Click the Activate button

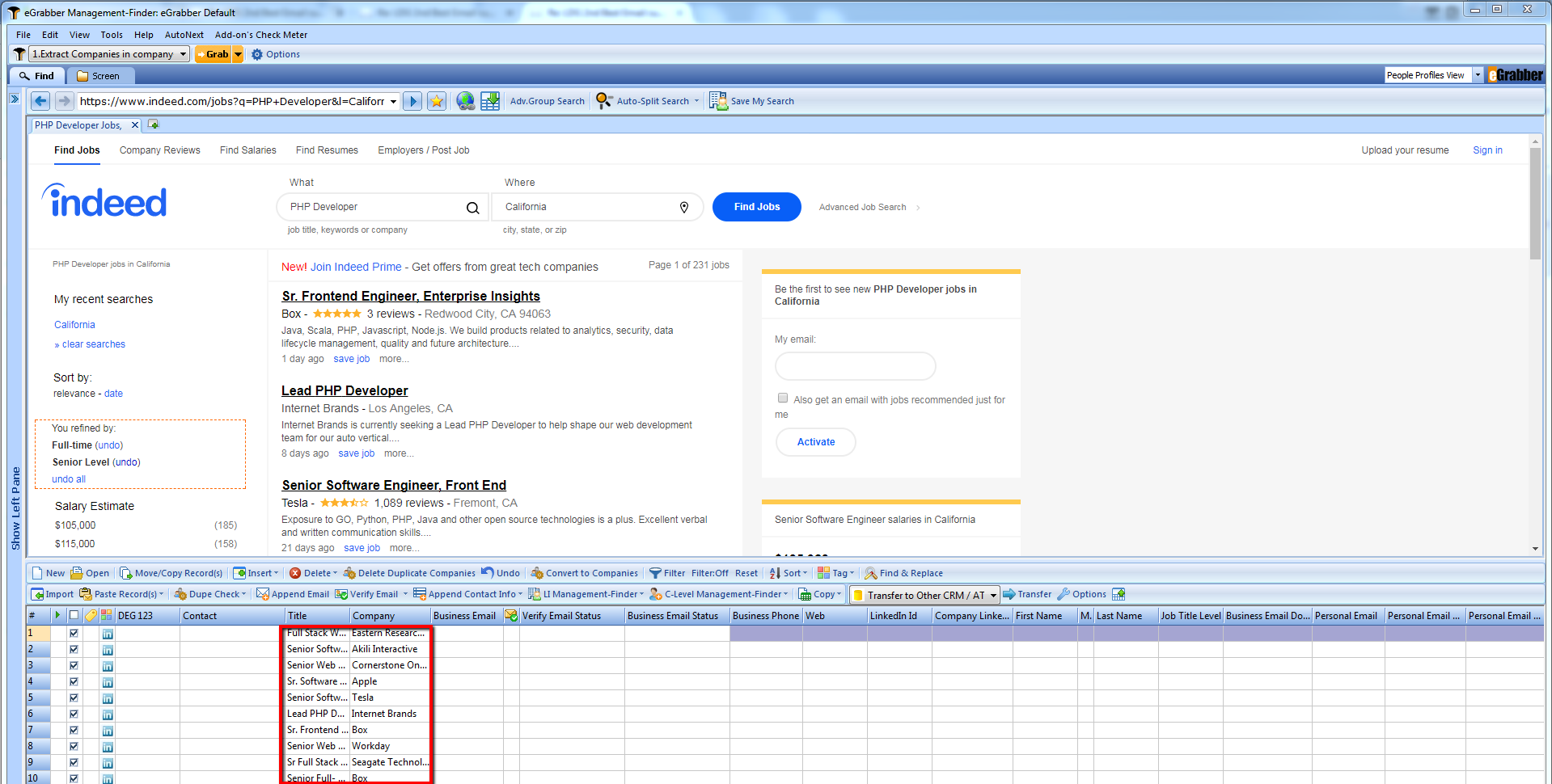tap(816, 442)
